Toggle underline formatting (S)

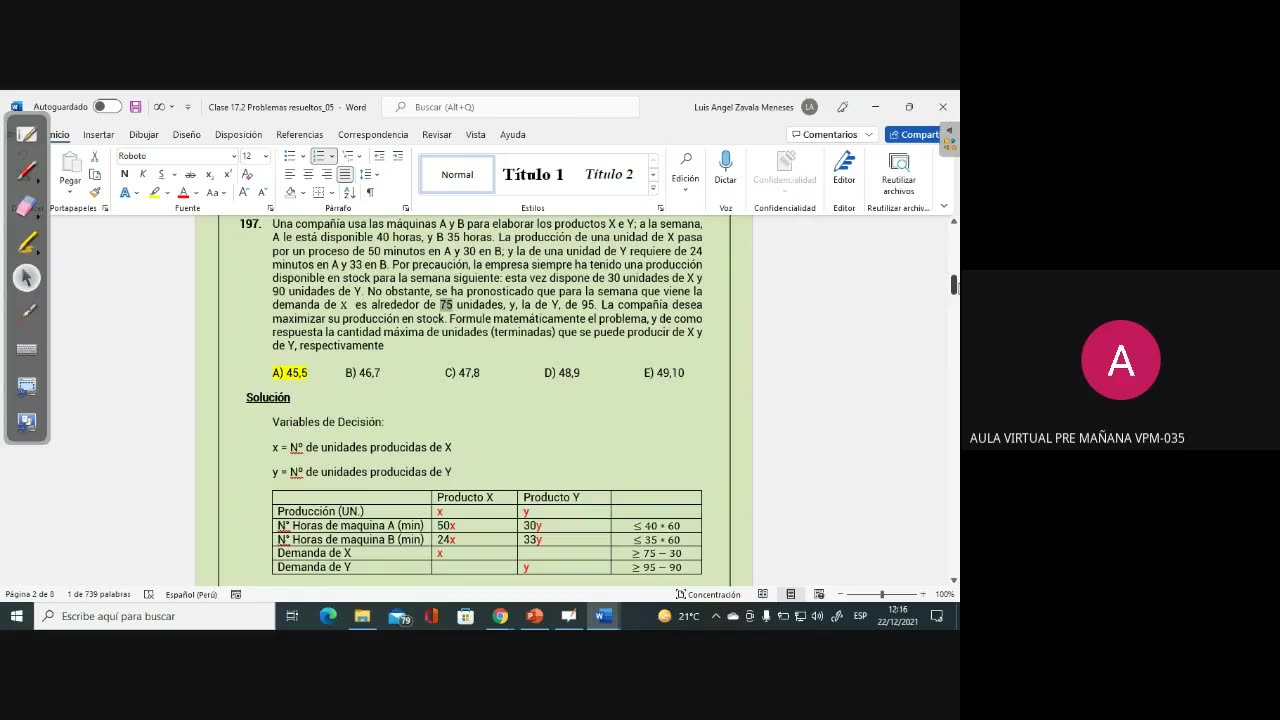[x=160, y=174]
